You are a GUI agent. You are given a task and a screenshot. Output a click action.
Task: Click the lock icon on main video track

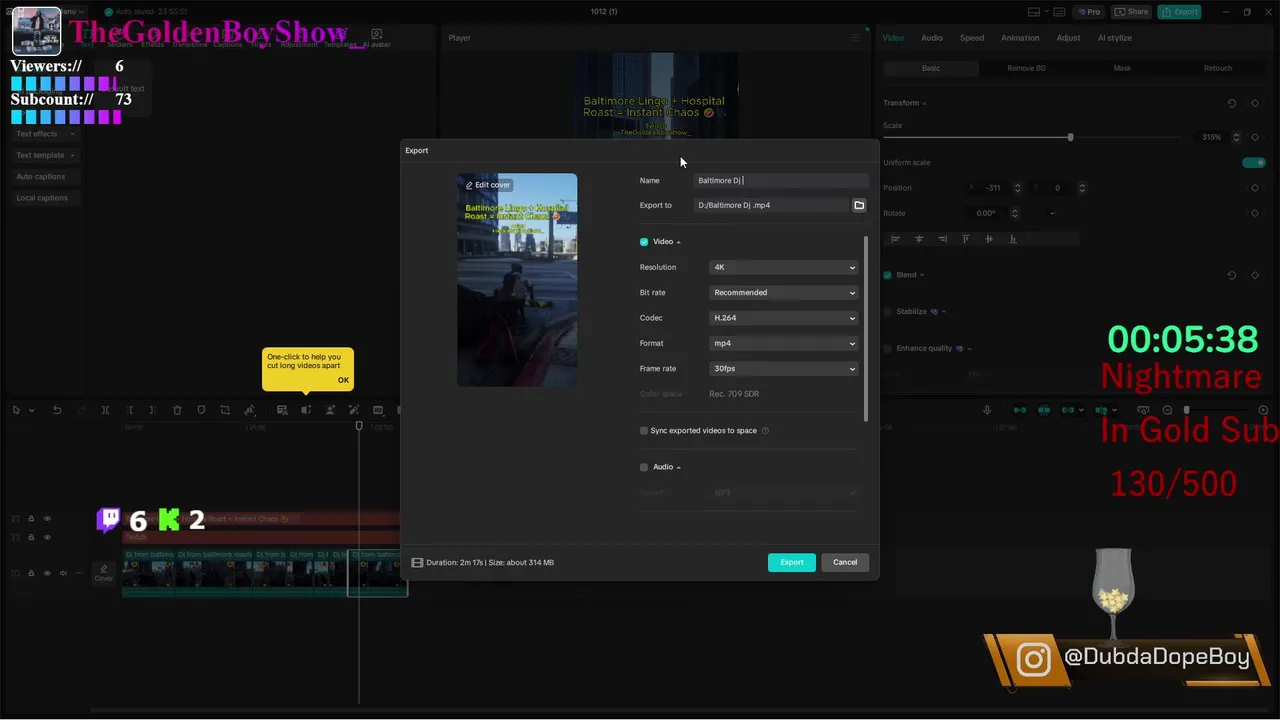[31, 573]
